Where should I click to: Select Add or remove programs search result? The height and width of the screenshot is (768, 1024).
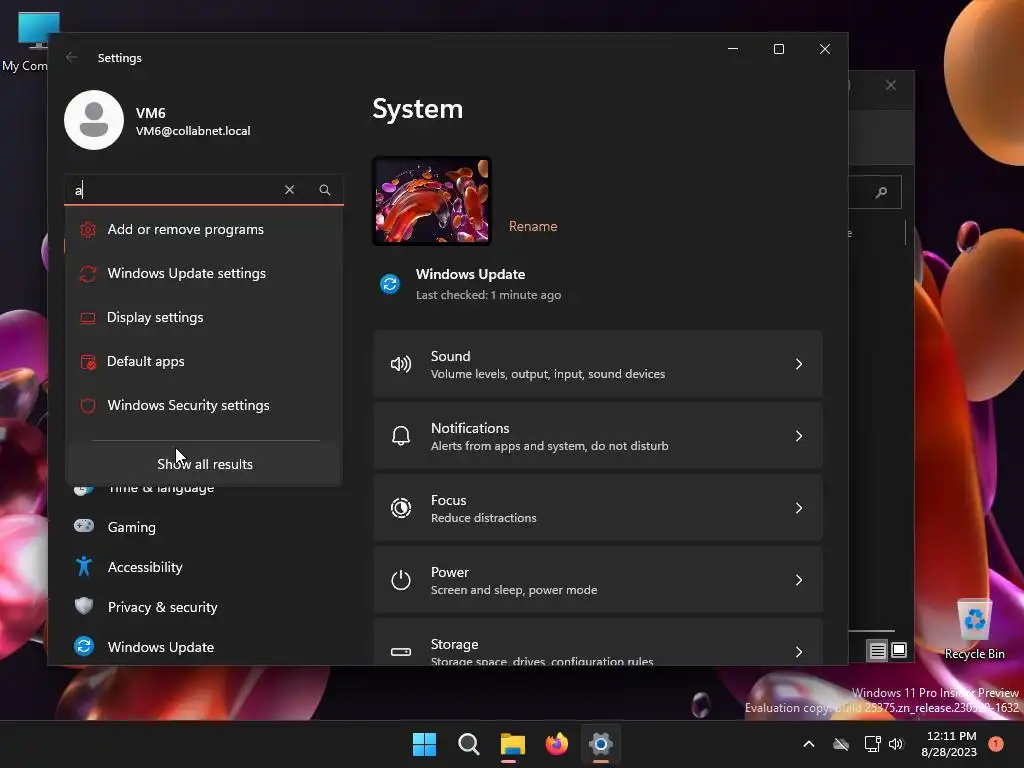[x=204, y=229]
